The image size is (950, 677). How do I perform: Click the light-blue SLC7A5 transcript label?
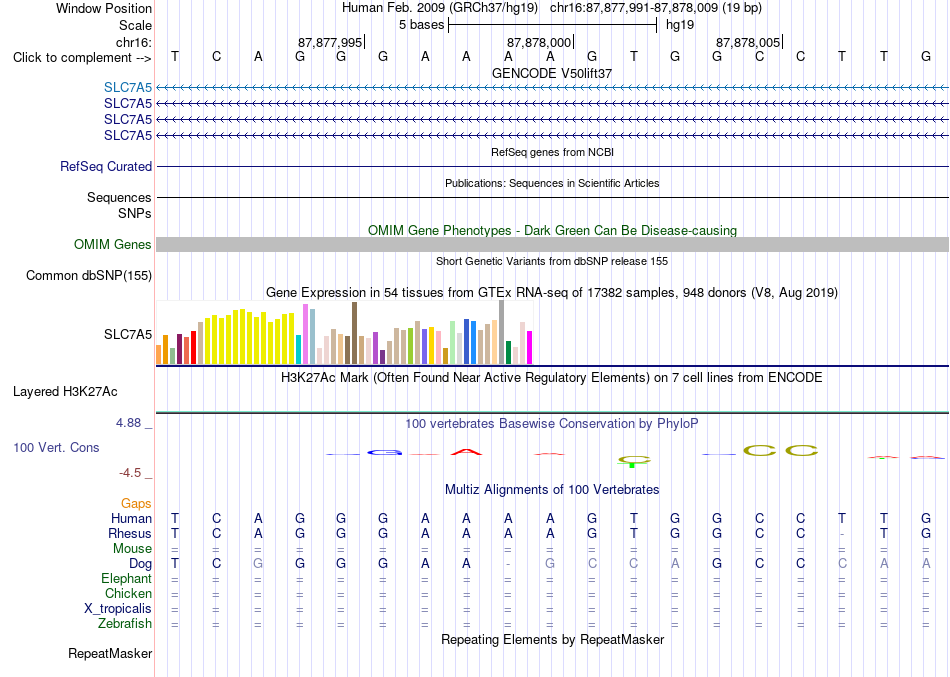click(128, 87)
